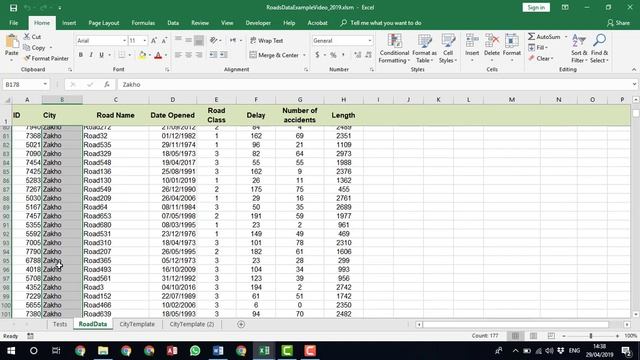Open the Font dialog launcher
Screen dimensions: 640x360
(x=167, y=70)
